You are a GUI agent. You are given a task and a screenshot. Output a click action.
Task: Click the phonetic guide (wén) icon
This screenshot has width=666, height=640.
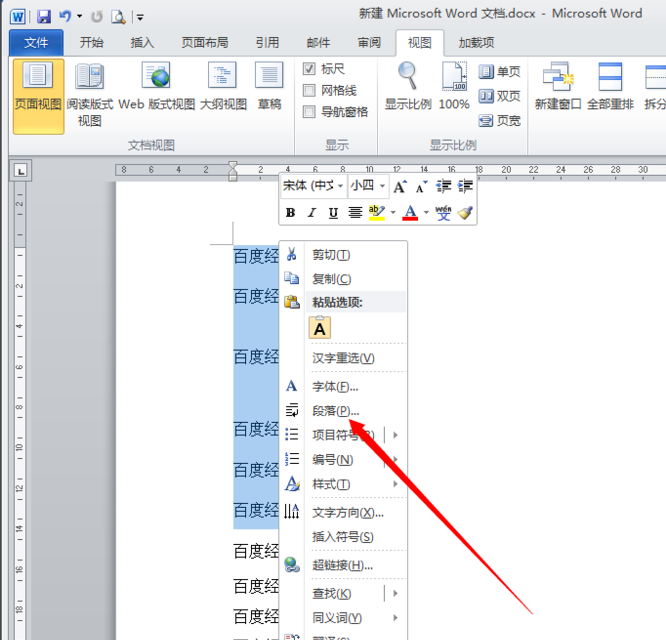(443, 212)
